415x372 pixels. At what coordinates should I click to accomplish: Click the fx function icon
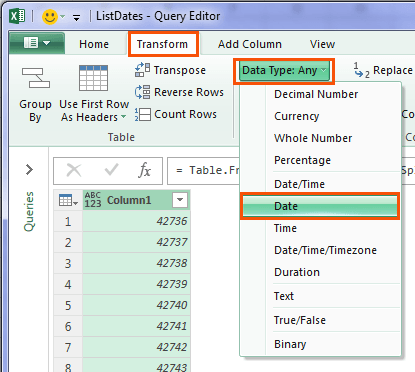(x=144, y=170)
